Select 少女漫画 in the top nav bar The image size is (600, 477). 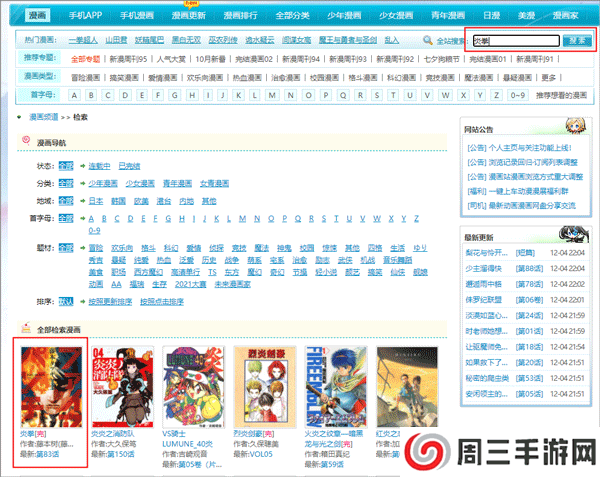(396, 15)
